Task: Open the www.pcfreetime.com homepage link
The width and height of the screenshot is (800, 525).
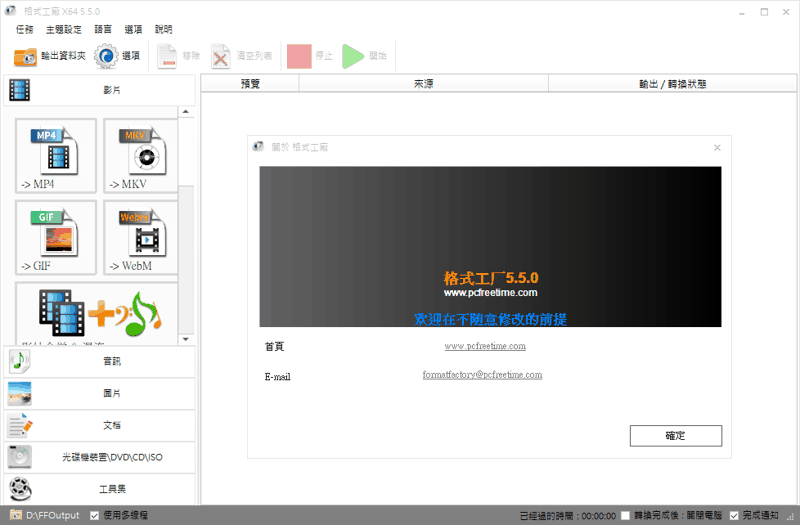Action: (485, 346)
